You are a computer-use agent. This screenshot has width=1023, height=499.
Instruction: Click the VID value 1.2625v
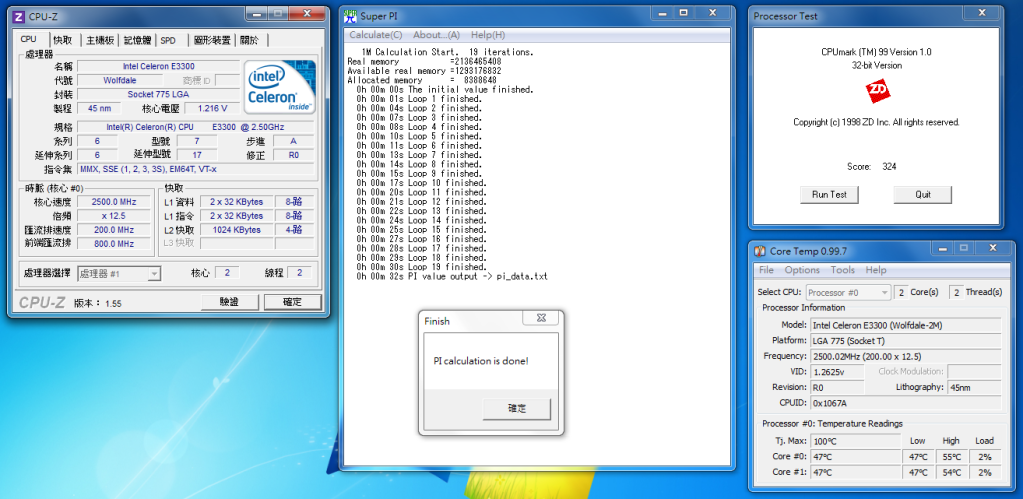[x=837, y=372]
